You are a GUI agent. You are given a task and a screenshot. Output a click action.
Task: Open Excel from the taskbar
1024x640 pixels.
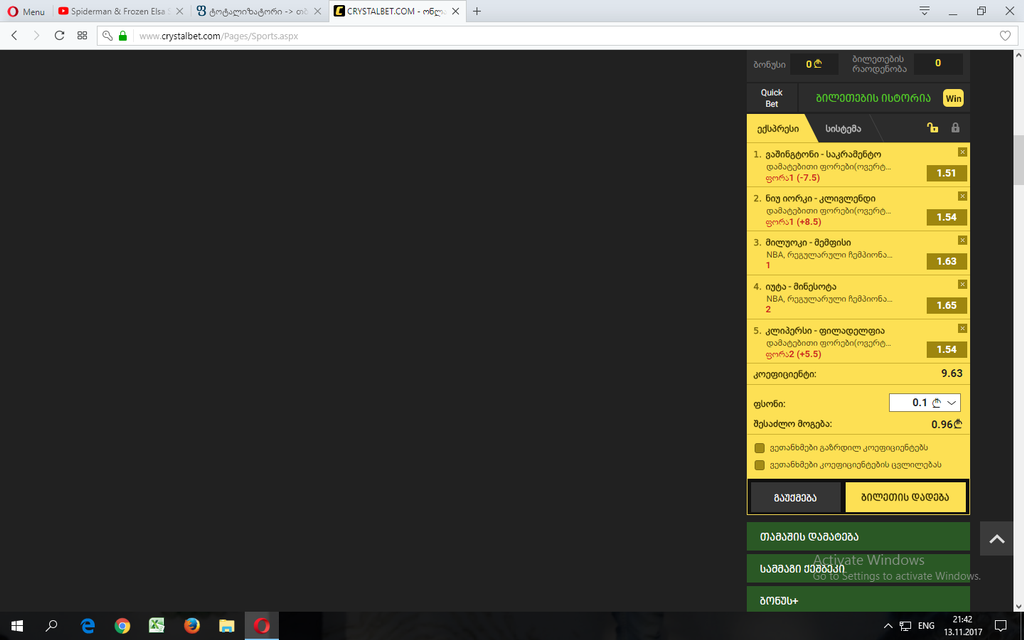point(157,626)
